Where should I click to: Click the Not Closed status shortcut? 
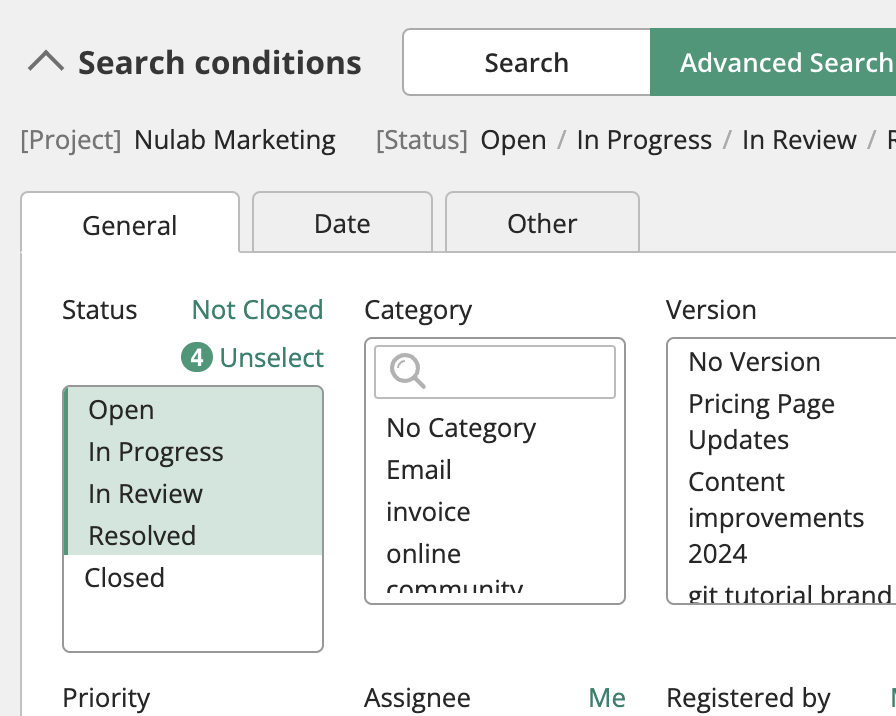257,310
